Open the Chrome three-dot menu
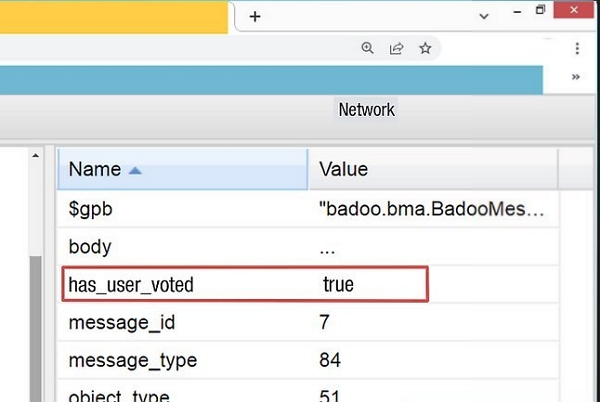The height and width of the screenshot is (402, 600). pyautogui.click(x=578, y=48)
